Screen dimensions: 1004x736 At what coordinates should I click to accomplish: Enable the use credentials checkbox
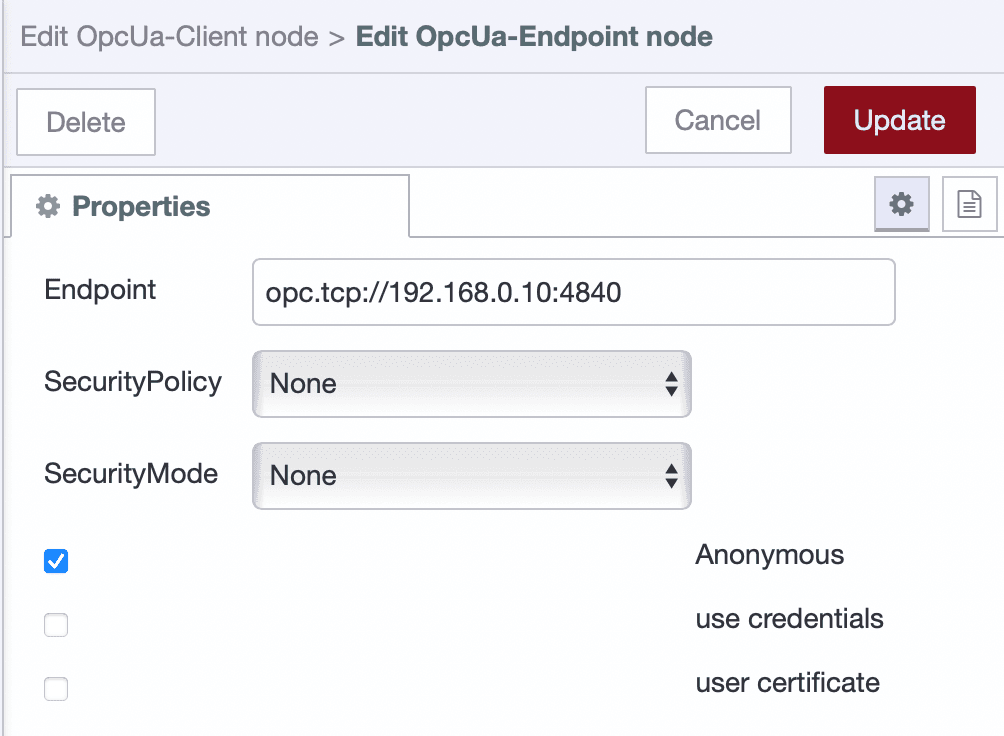click(56, 625)
